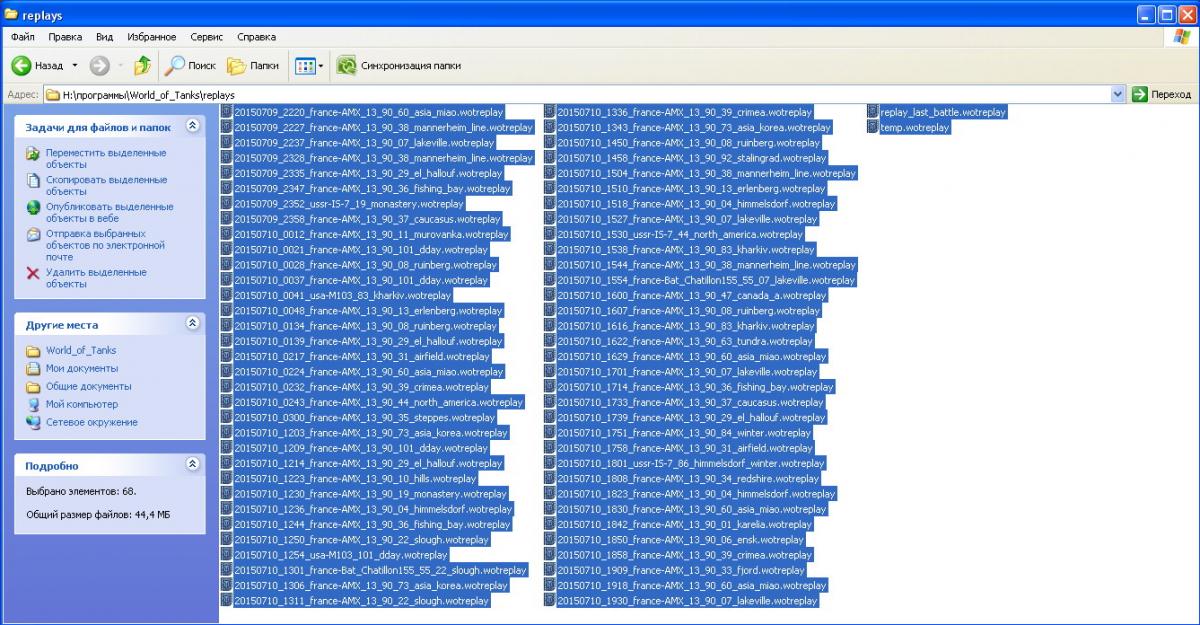Open the Tools (Сервис) menu

tap(206, 37)
